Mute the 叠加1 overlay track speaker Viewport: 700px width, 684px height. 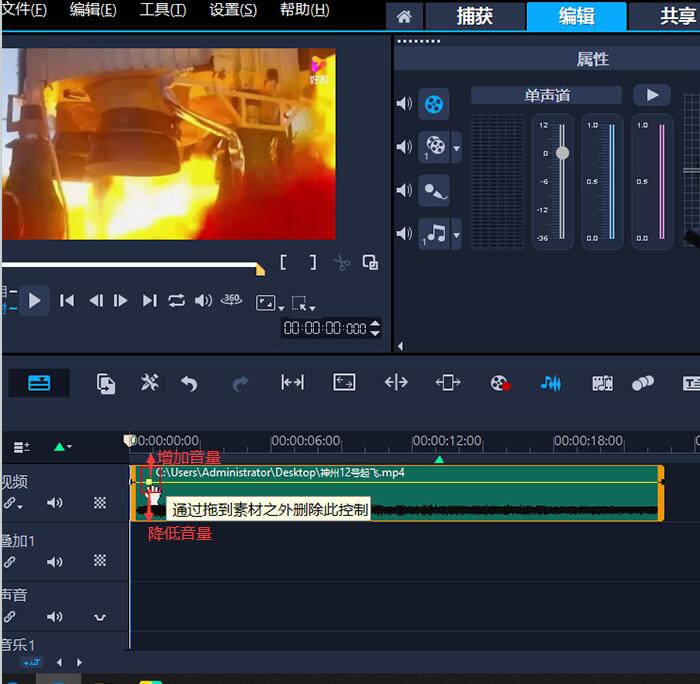[55, 561]
